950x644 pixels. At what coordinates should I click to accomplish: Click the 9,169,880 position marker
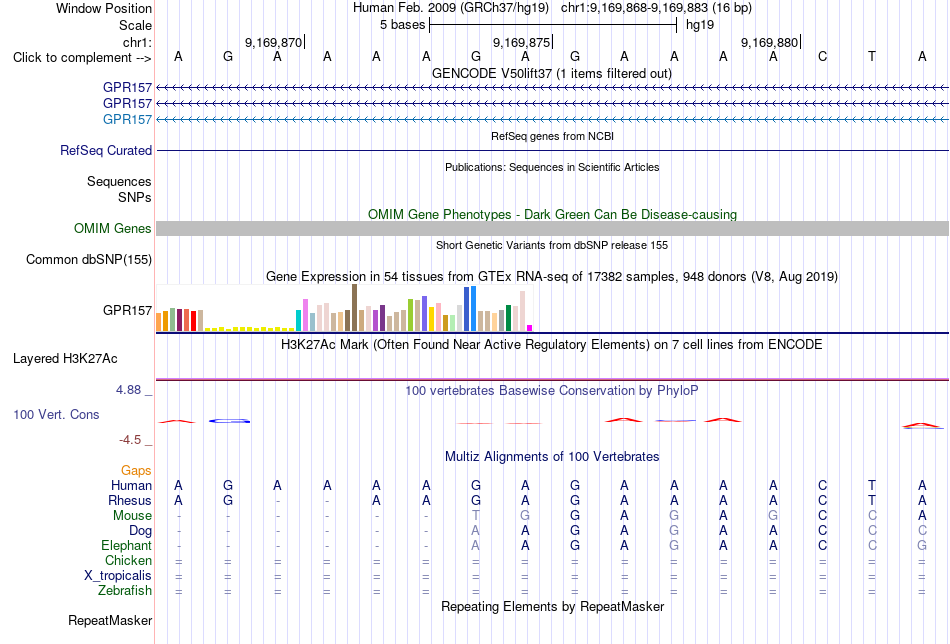tap(769, 42)
